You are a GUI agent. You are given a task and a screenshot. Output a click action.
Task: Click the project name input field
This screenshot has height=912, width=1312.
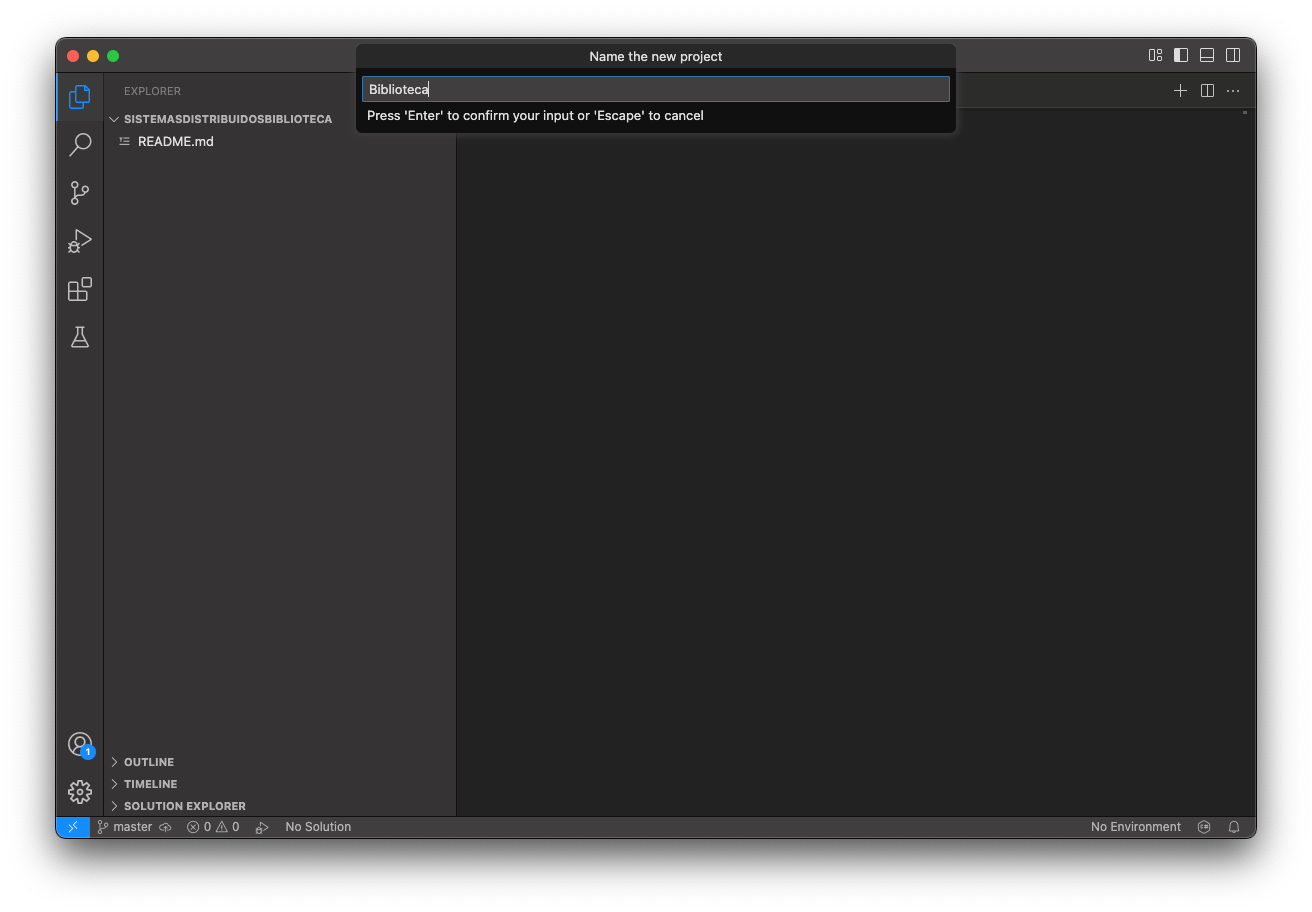655,90
